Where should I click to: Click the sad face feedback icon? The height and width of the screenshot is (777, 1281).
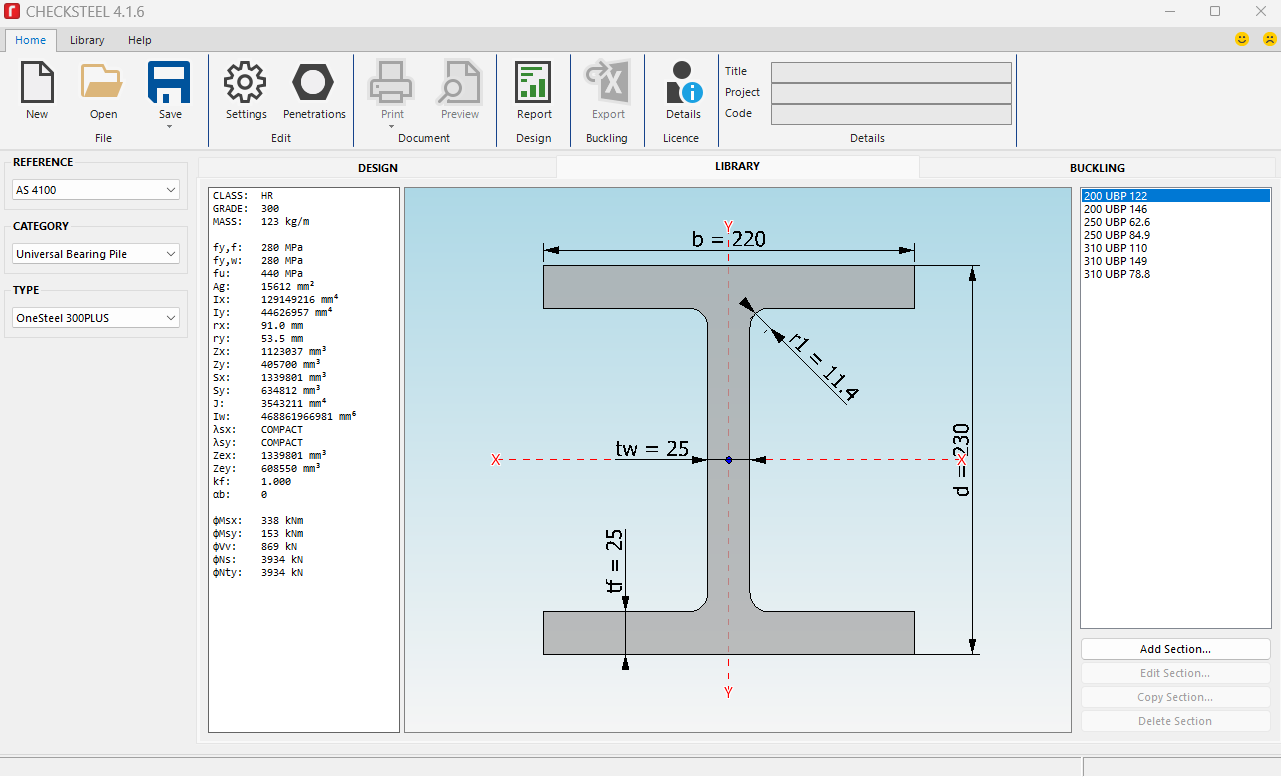click(1270, 40)
